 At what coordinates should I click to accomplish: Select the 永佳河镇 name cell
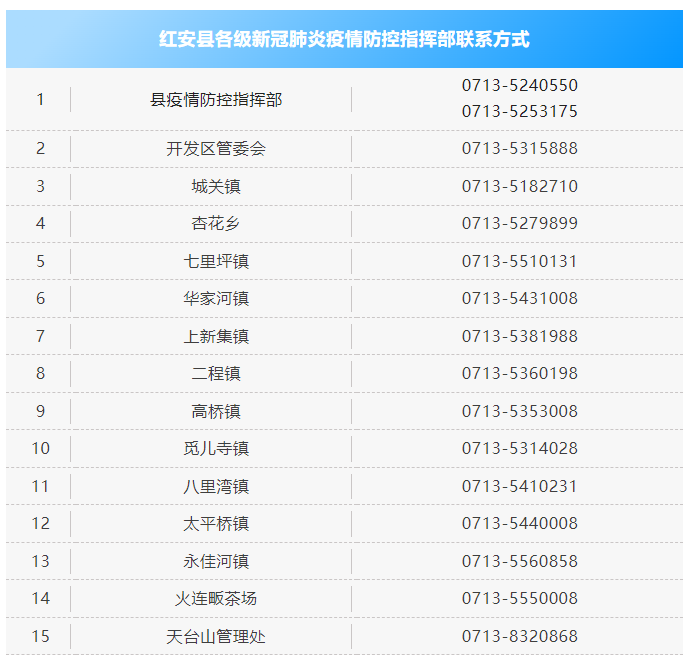tap(216, 562)
